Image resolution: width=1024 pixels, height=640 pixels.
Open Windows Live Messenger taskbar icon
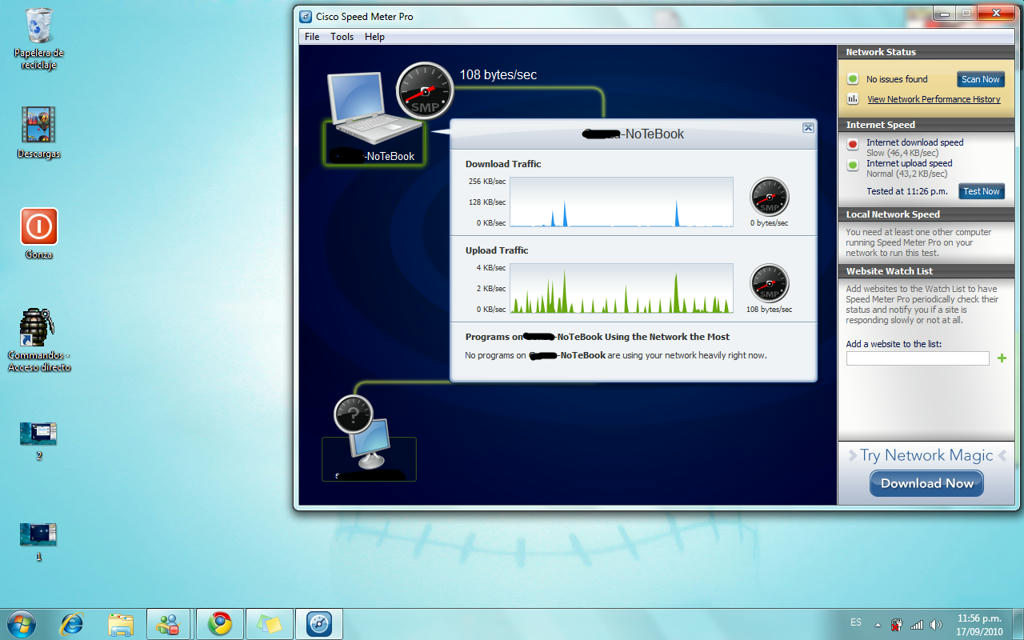pyautogui.click(x=168, y=624)
